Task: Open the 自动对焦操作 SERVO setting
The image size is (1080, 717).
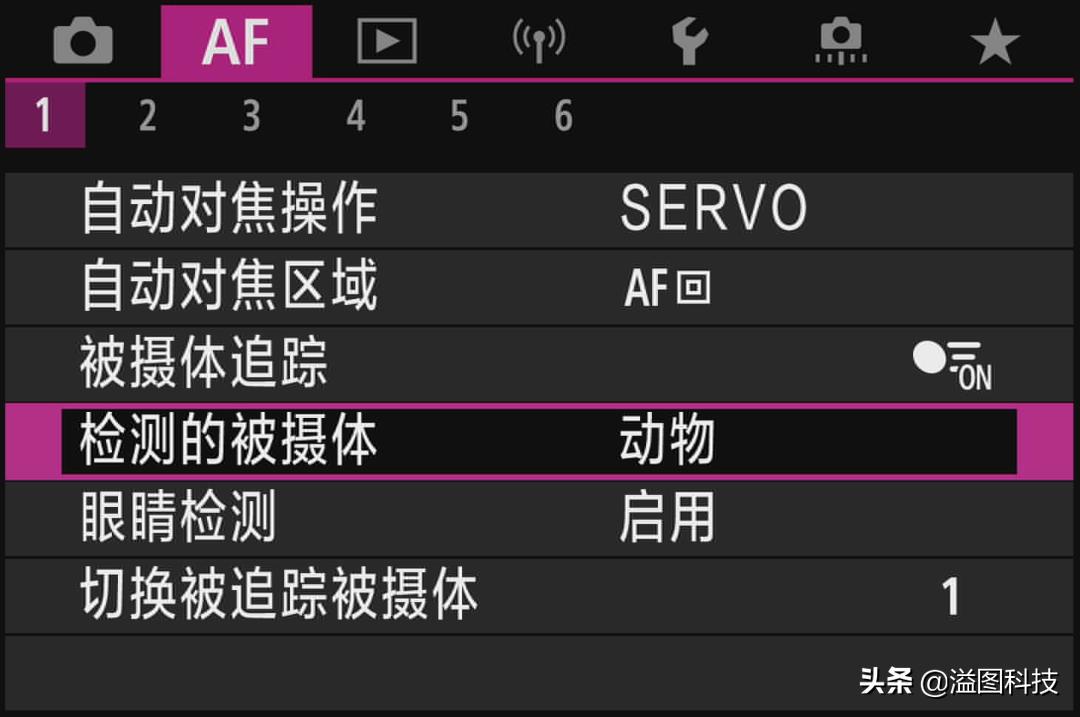Action: pos(712,209)
